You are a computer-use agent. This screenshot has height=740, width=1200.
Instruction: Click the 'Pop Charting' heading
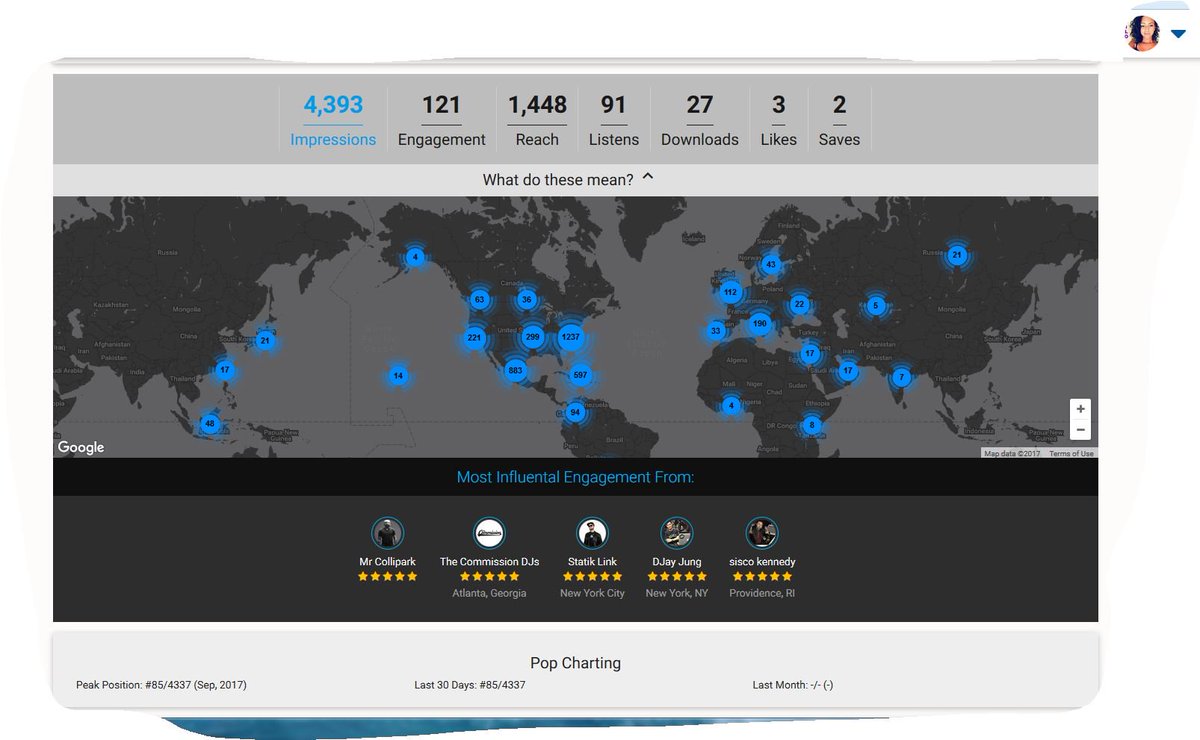coord(575,663)
